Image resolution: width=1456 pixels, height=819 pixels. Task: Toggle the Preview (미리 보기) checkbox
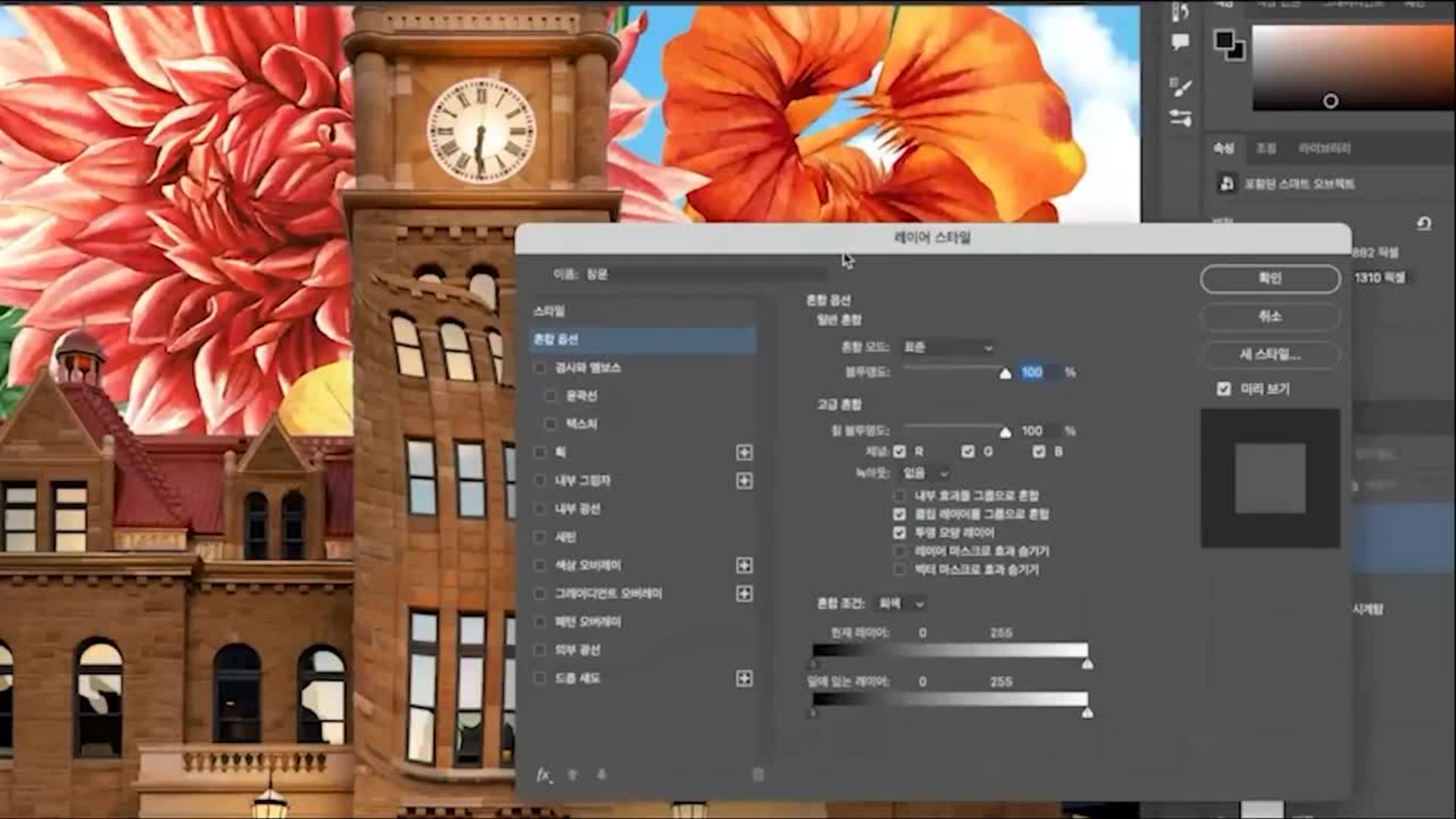(x=1223, y=389)
